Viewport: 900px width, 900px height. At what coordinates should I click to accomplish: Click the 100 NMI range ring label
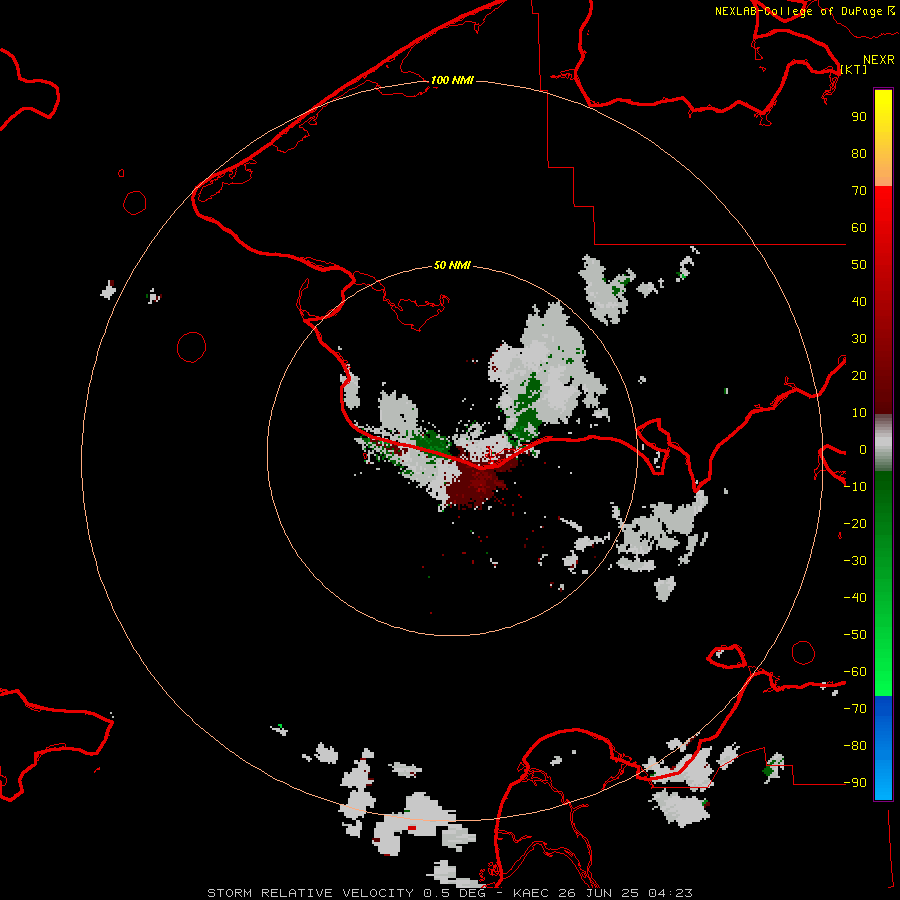[452, 80]
